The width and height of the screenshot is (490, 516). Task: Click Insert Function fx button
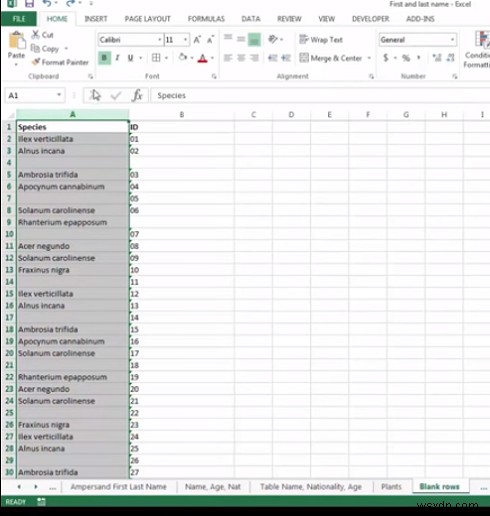coord(137,95)
